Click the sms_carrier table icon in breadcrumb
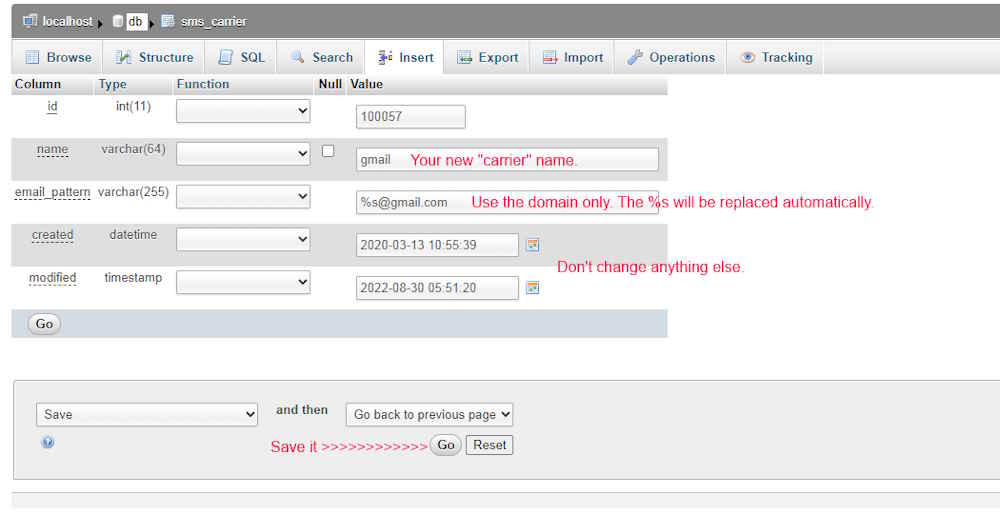 [x=167, y=21]
